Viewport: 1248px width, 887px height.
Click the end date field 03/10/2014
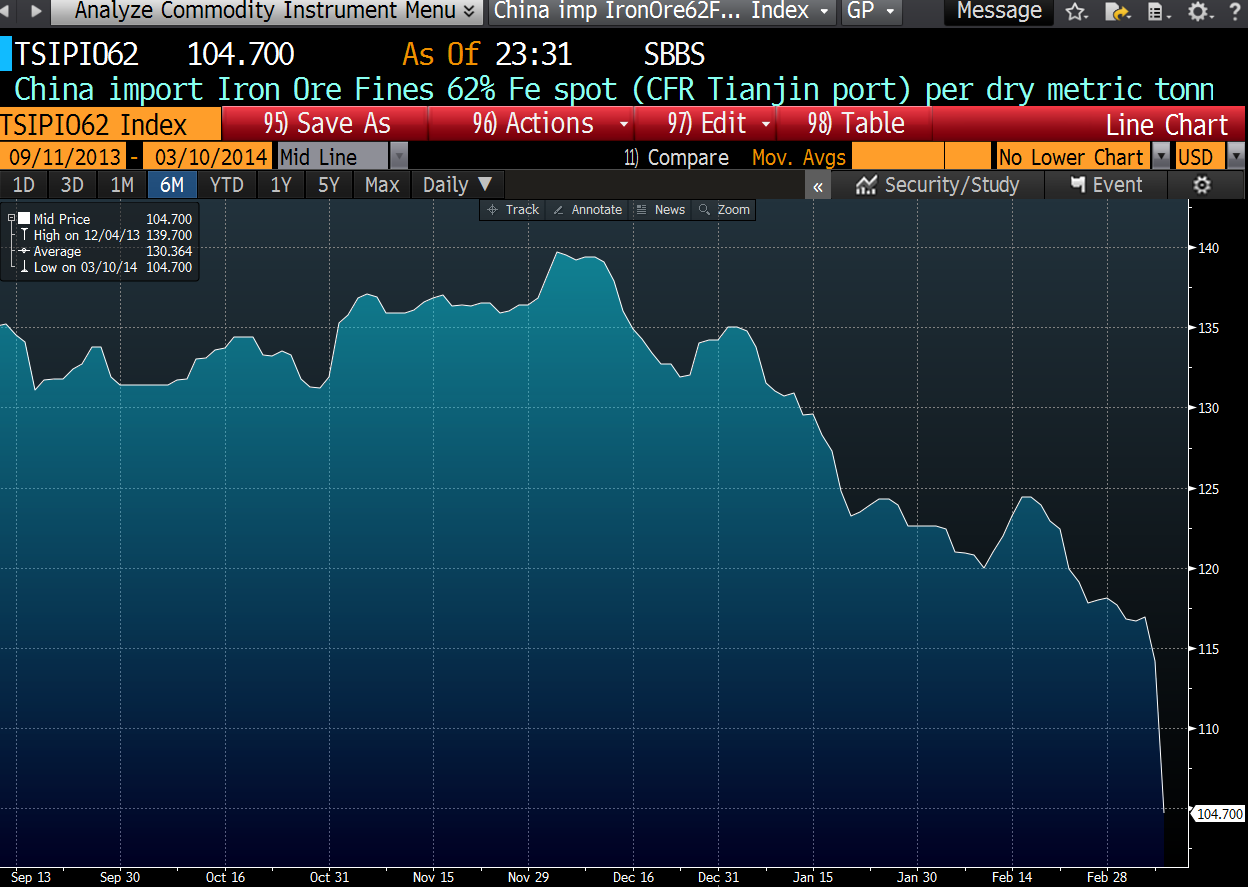(x=208, y=157)
